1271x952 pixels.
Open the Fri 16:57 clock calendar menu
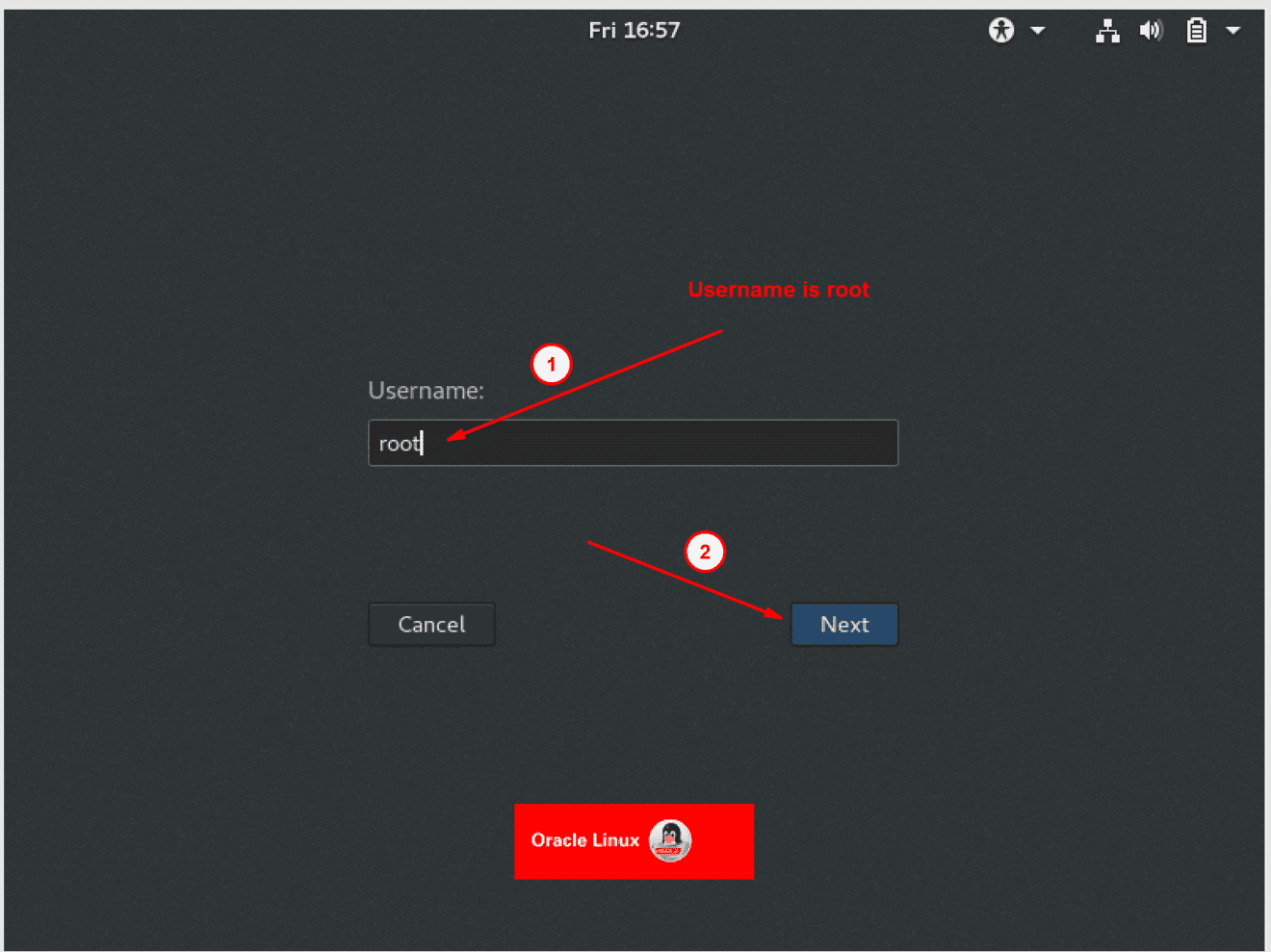[635, 30]
